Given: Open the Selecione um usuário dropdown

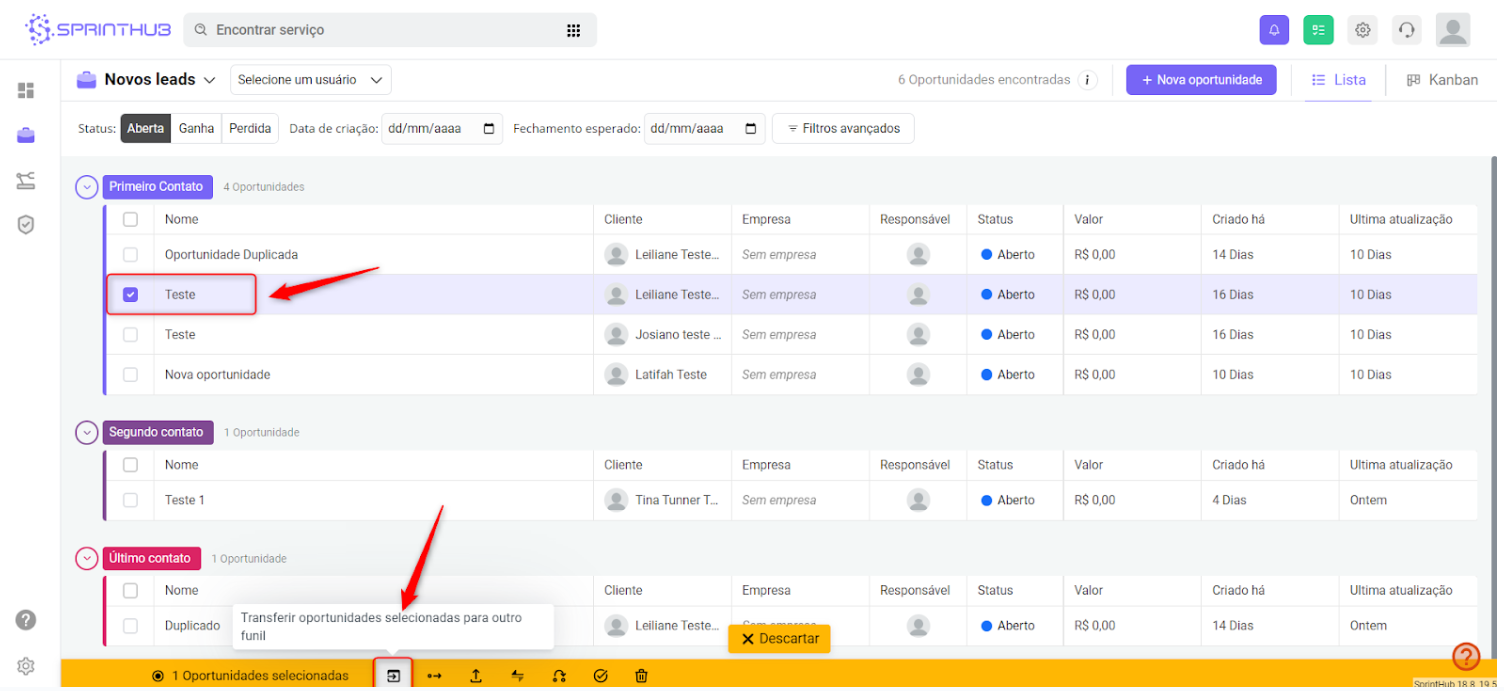Looking at the screenshot, I should pyautogui.click(x=310, y=80).
